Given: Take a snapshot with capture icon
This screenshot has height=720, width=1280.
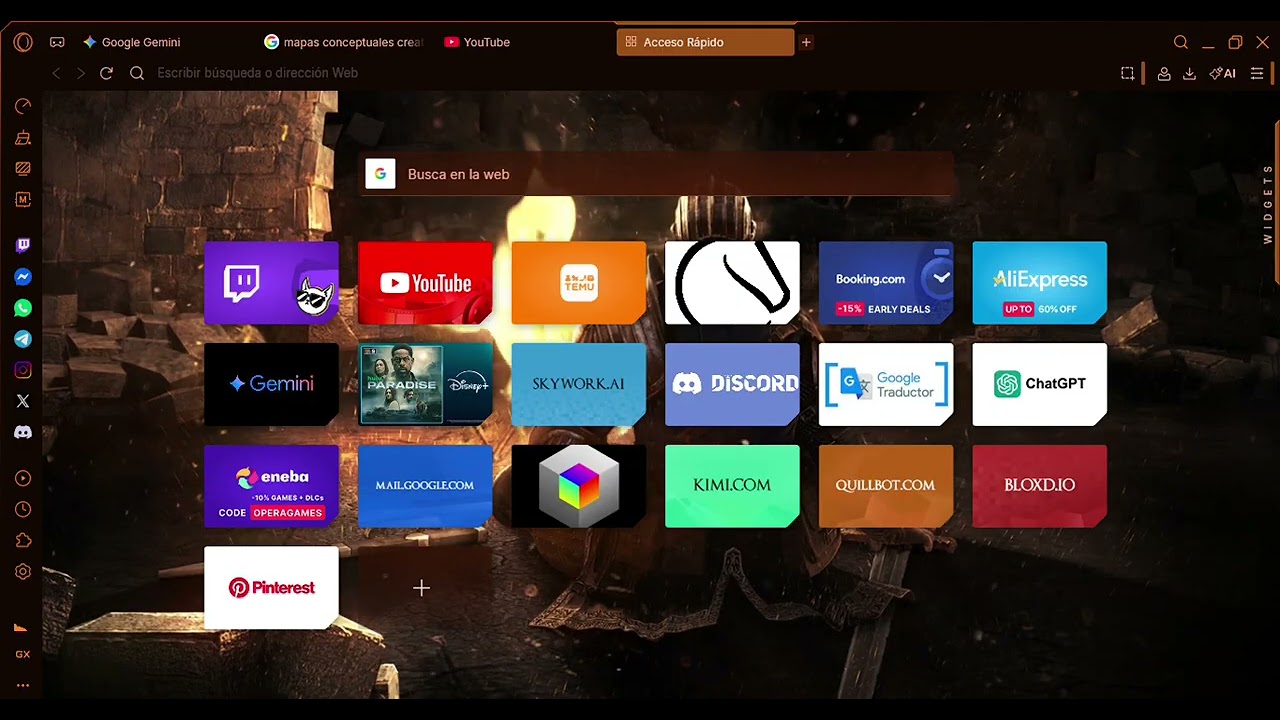Looking at the screenshot, I should click(1128, 73).
